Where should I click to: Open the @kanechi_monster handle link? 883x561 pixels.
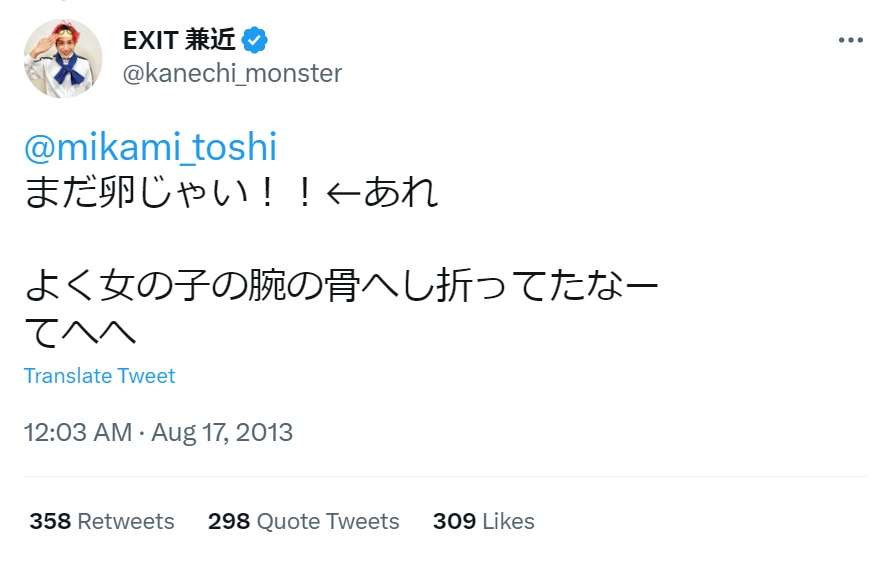coord(232,73)
